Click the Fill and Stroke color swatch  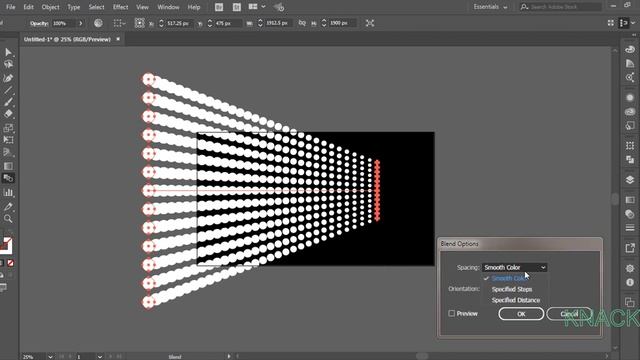[x=6, y=246]
